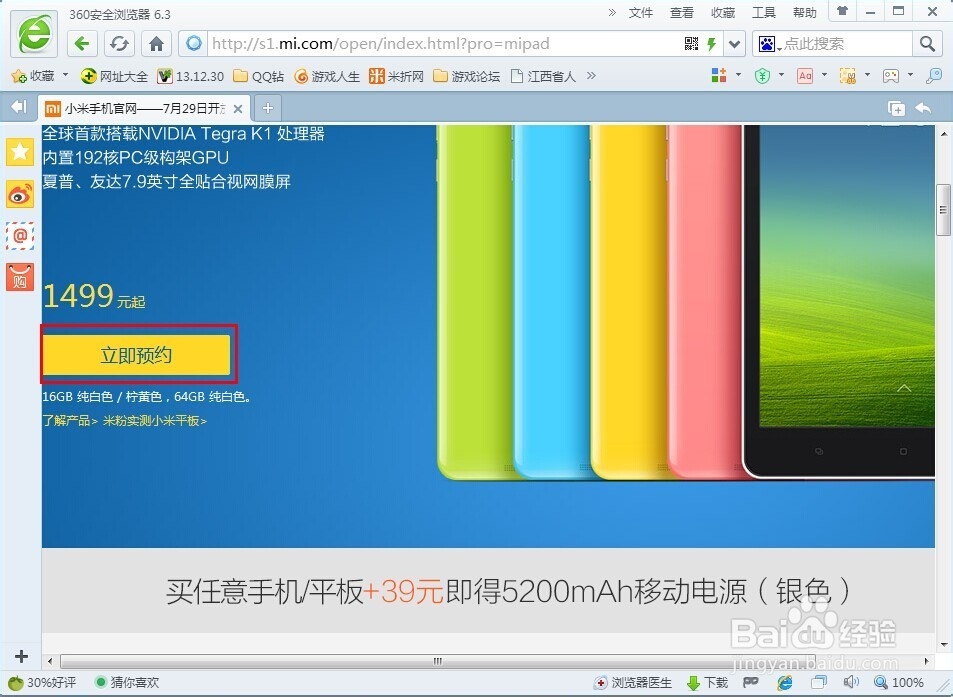The width and height of the screenshot is (953, 697).
Task: Reload the page with the refresh icon
Action: [119, 44]
